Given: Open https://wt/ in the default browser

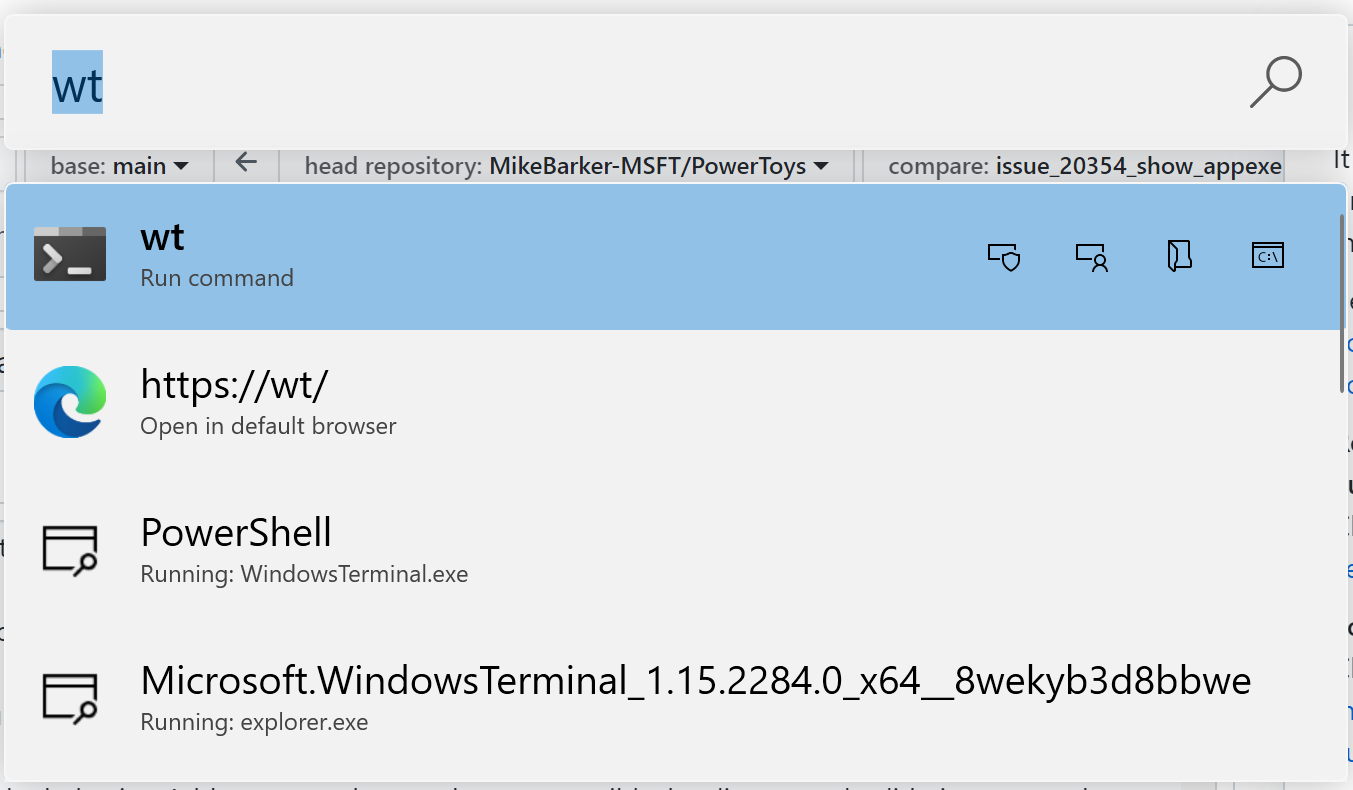Looking at the screenshot, I should click(x=400, y=402).
